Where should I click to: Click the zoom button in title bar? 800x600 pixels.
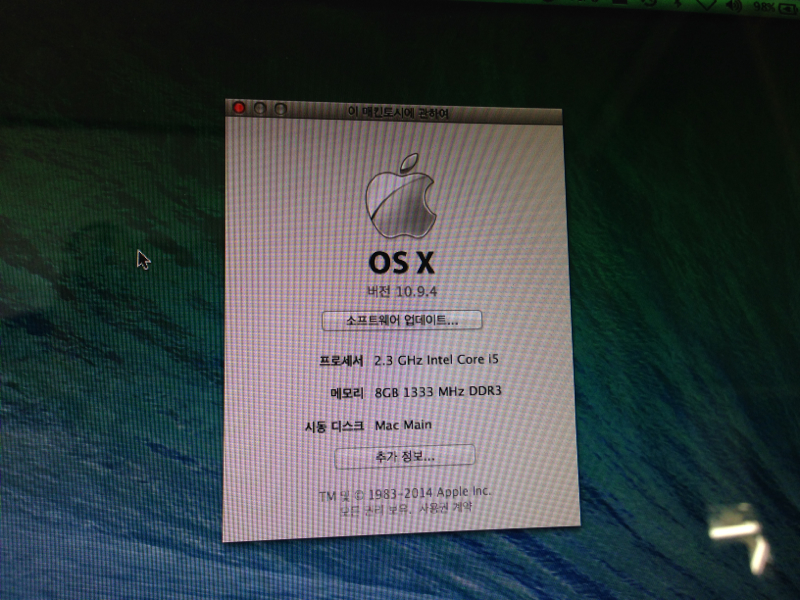[281, 109]
